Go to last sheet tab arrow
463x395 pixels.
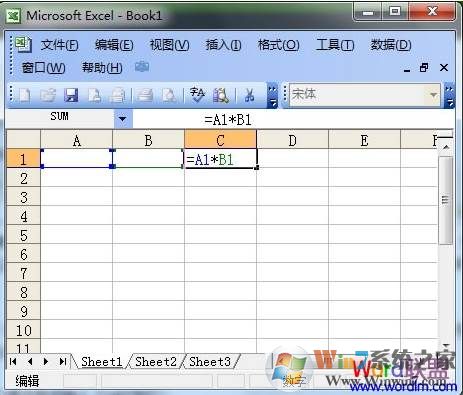click(63, 361)
